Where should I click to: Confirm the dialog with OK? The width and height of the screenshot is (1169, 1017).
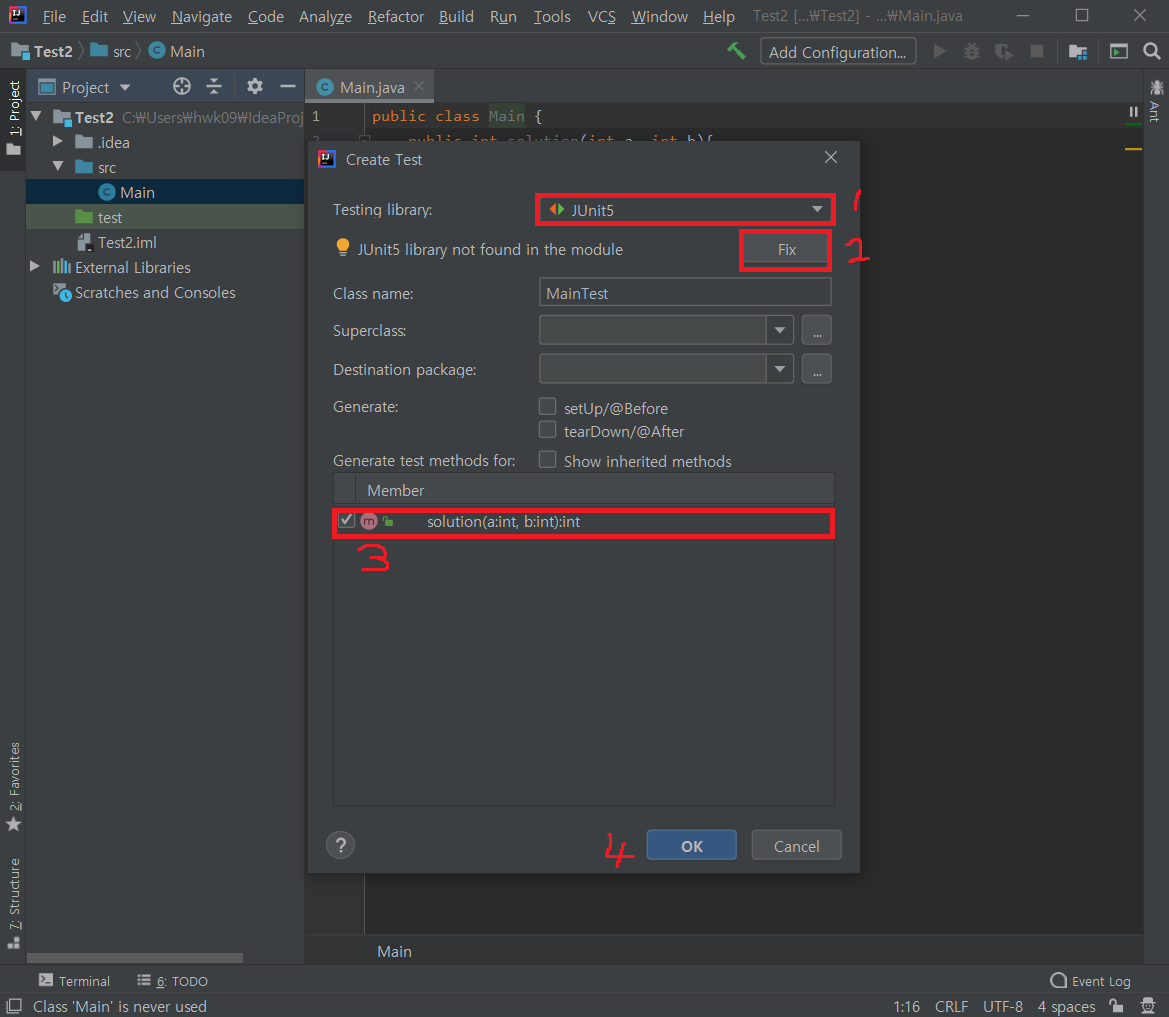click(691, 846)
